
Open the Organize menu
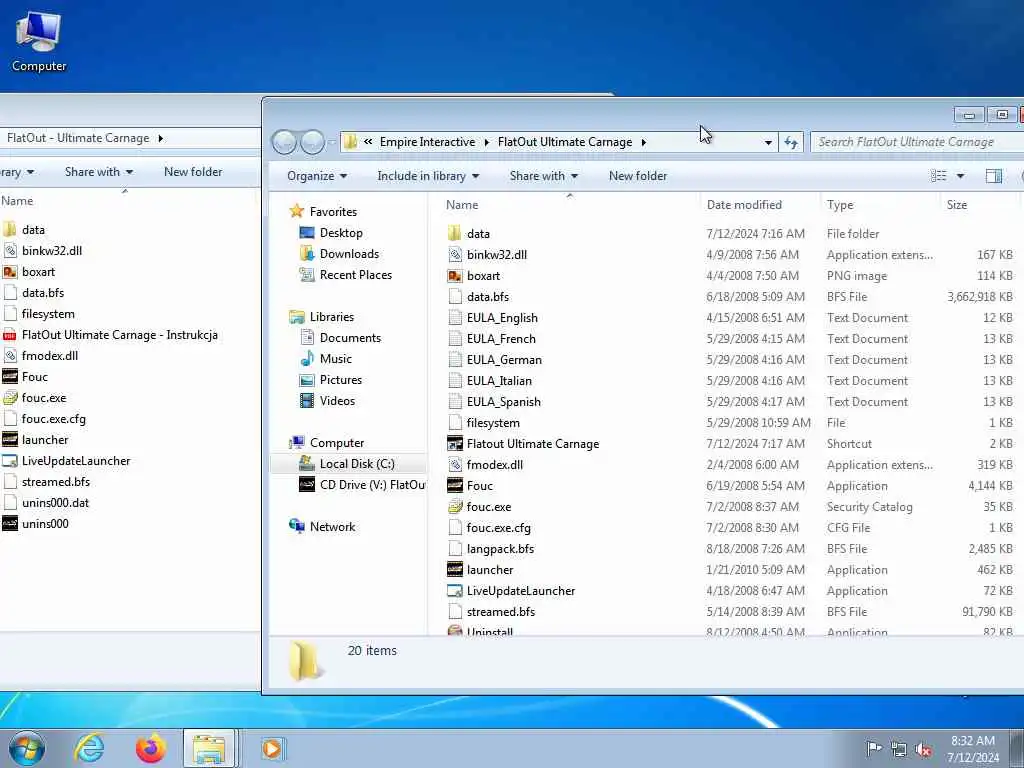pyautogui.click(x=317, y=176)
